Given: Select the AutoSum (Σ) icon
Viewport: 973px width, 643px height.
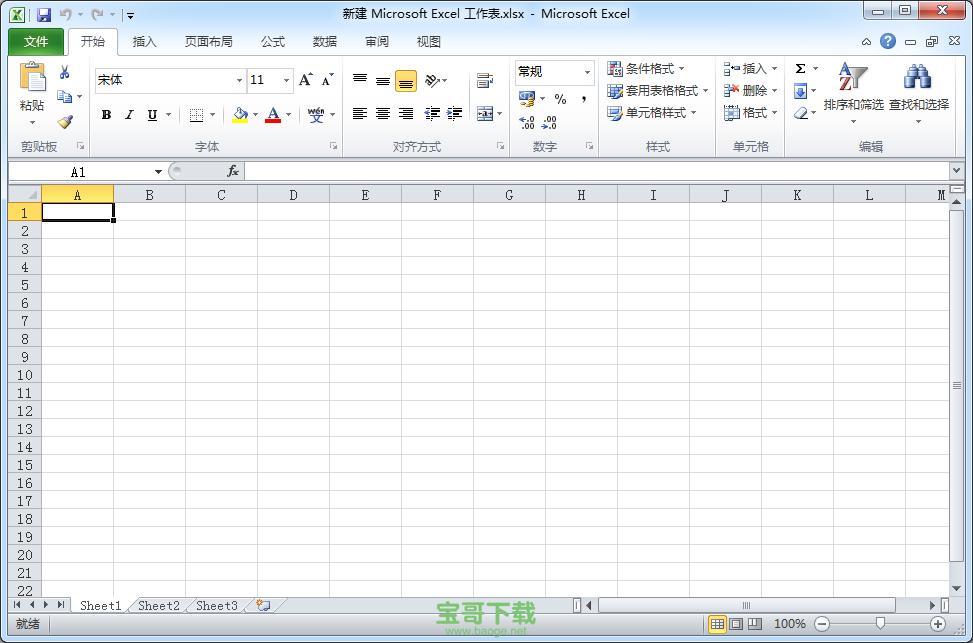Looking at the screenshot, I should coord(800,68).
